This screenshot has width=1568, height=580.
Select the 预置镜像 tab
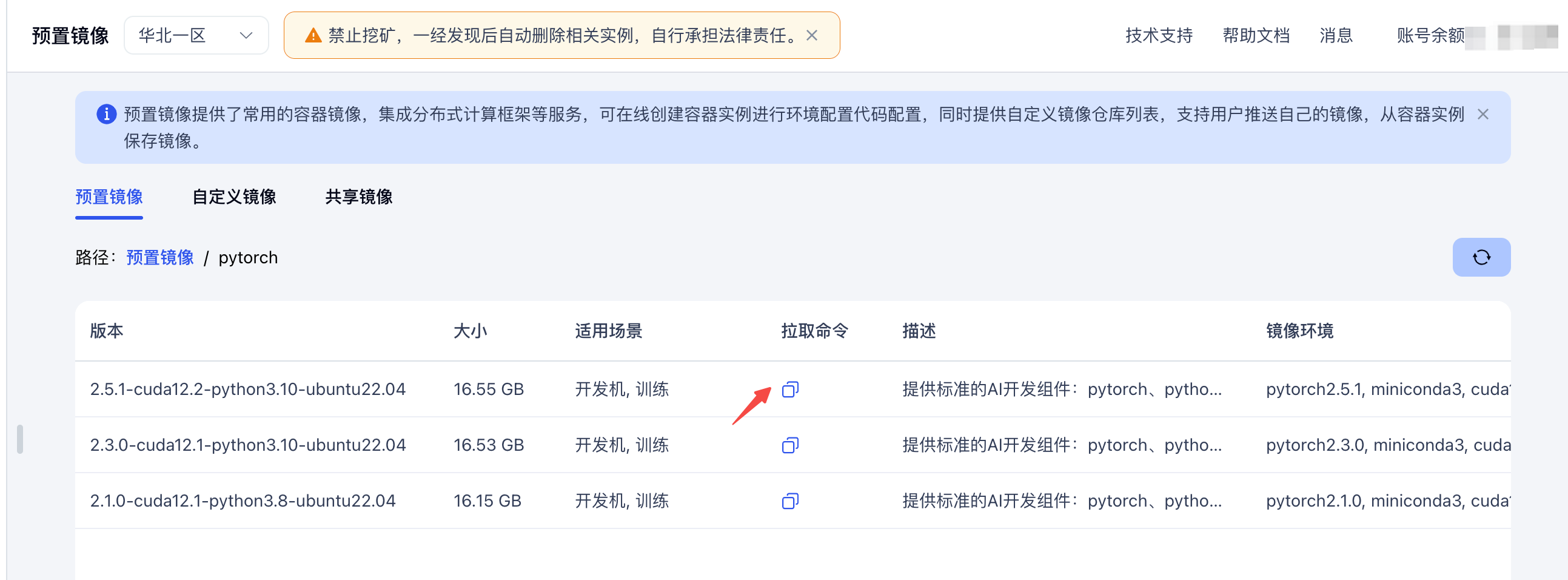click(x=109, y=197)
